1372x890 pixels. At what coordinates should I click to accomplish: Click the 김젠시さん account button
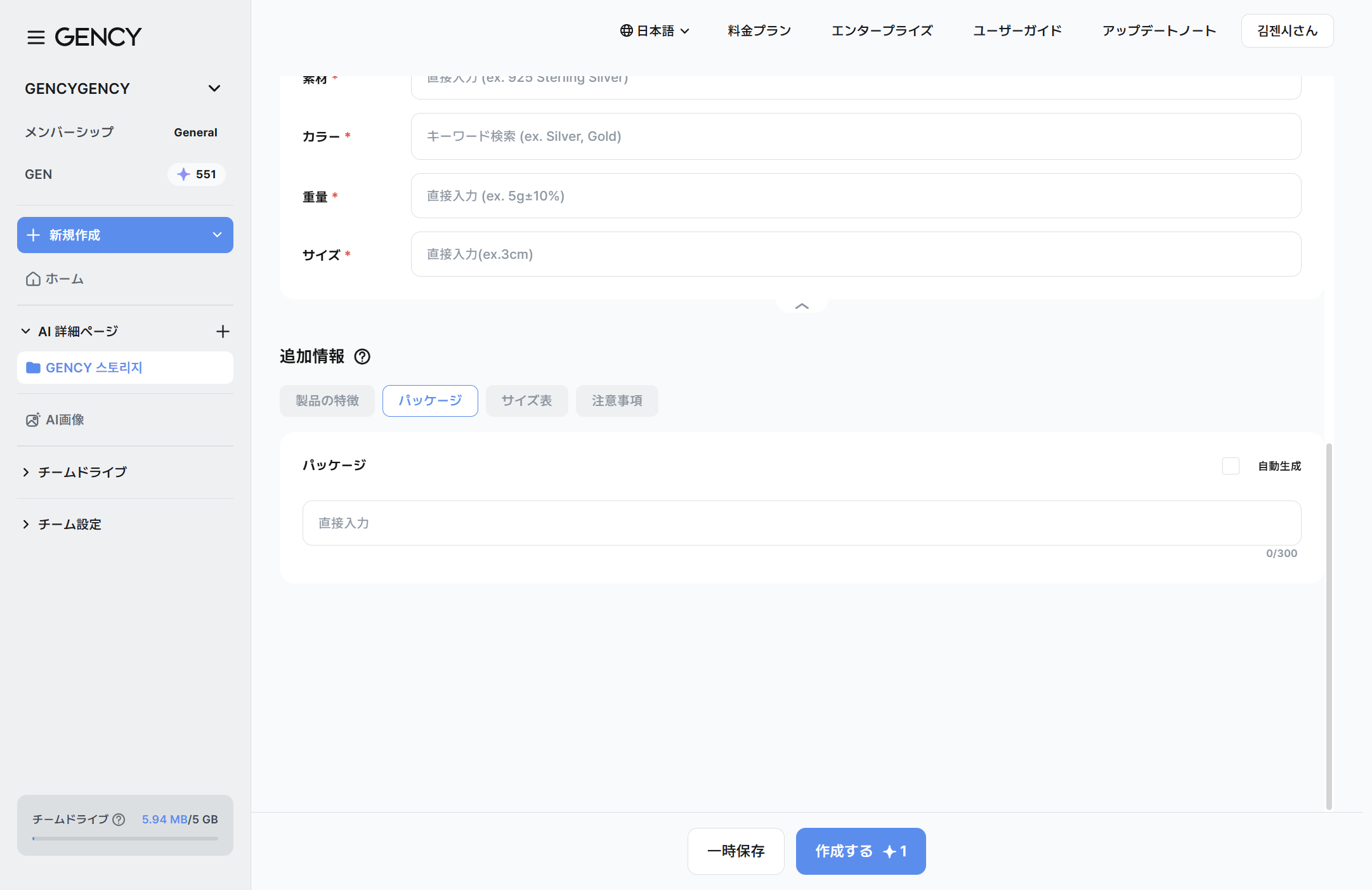point(1287,30)
